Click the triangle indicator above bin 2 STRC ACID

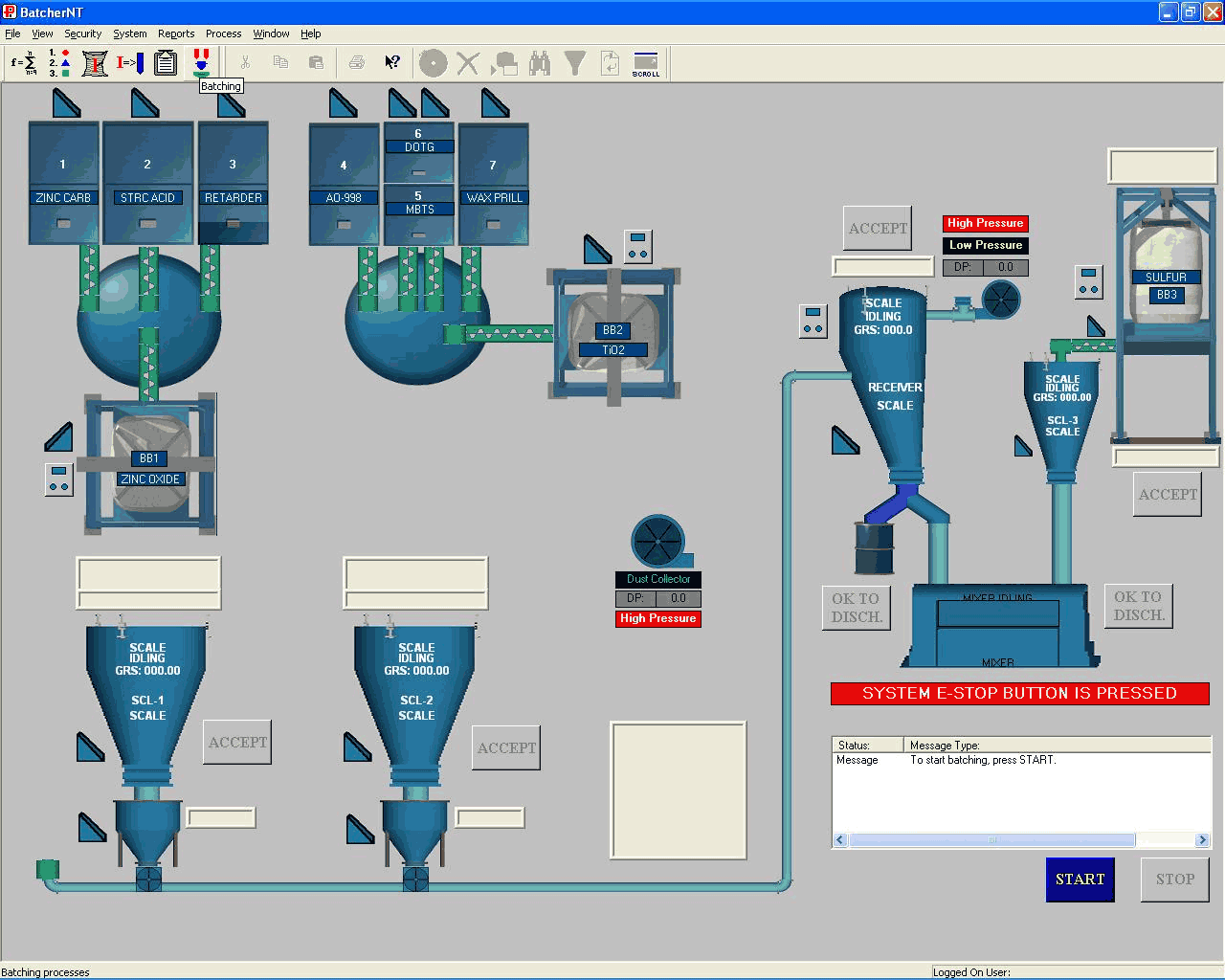(x=145, y=102)
